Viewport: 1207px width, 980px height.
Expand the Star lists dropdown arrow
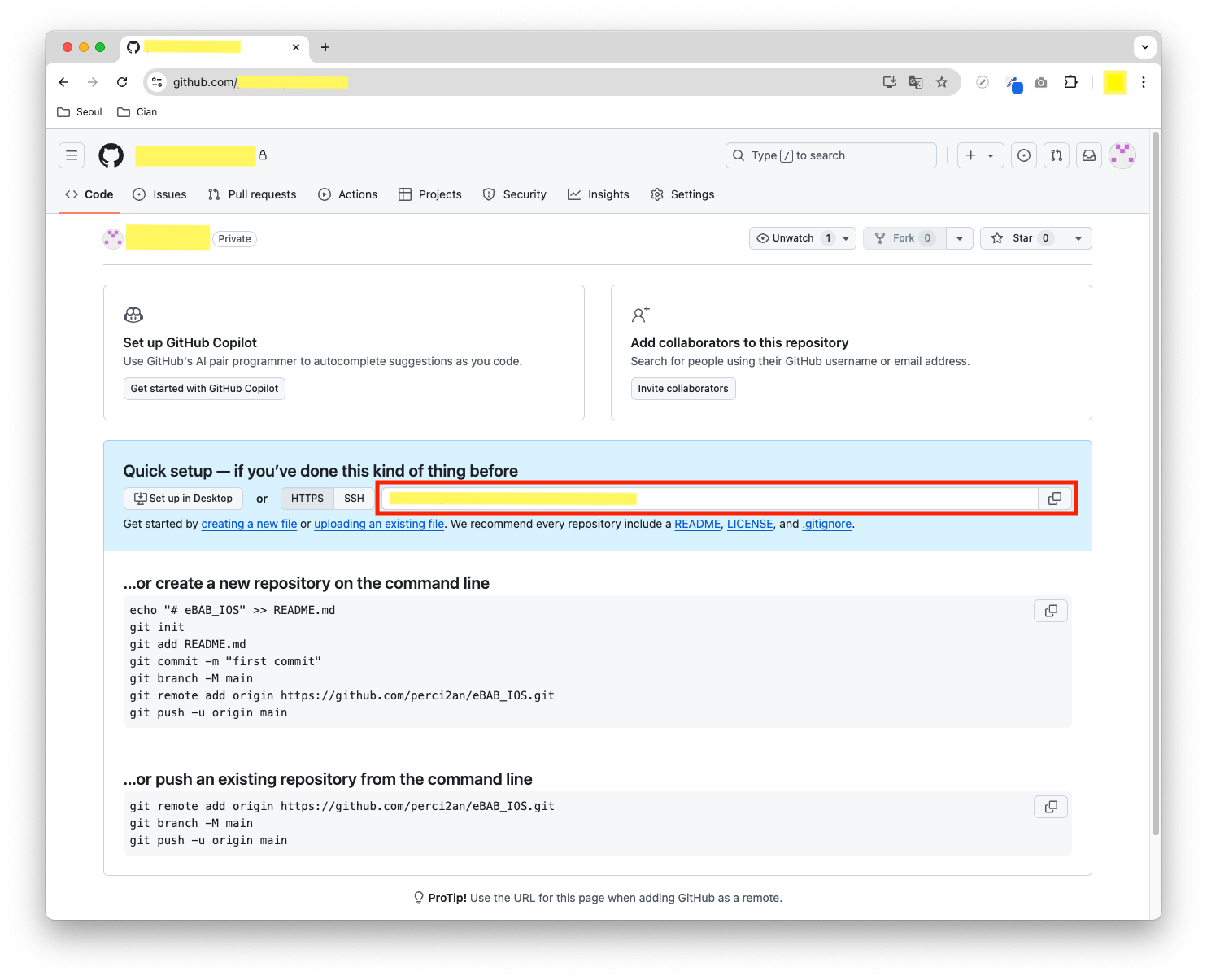[1078, 238]
